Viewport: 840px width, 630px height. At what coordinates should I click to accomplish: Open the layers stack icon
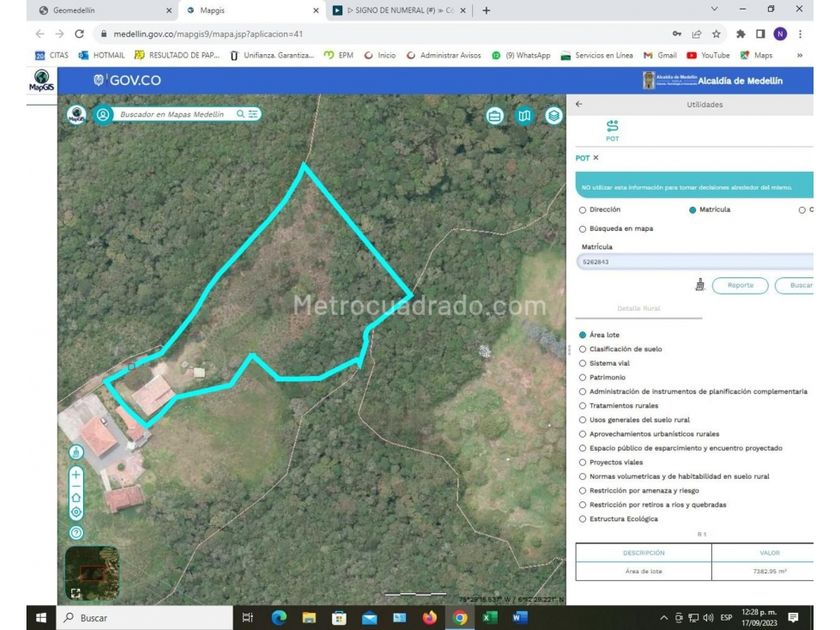coord(554,116)
